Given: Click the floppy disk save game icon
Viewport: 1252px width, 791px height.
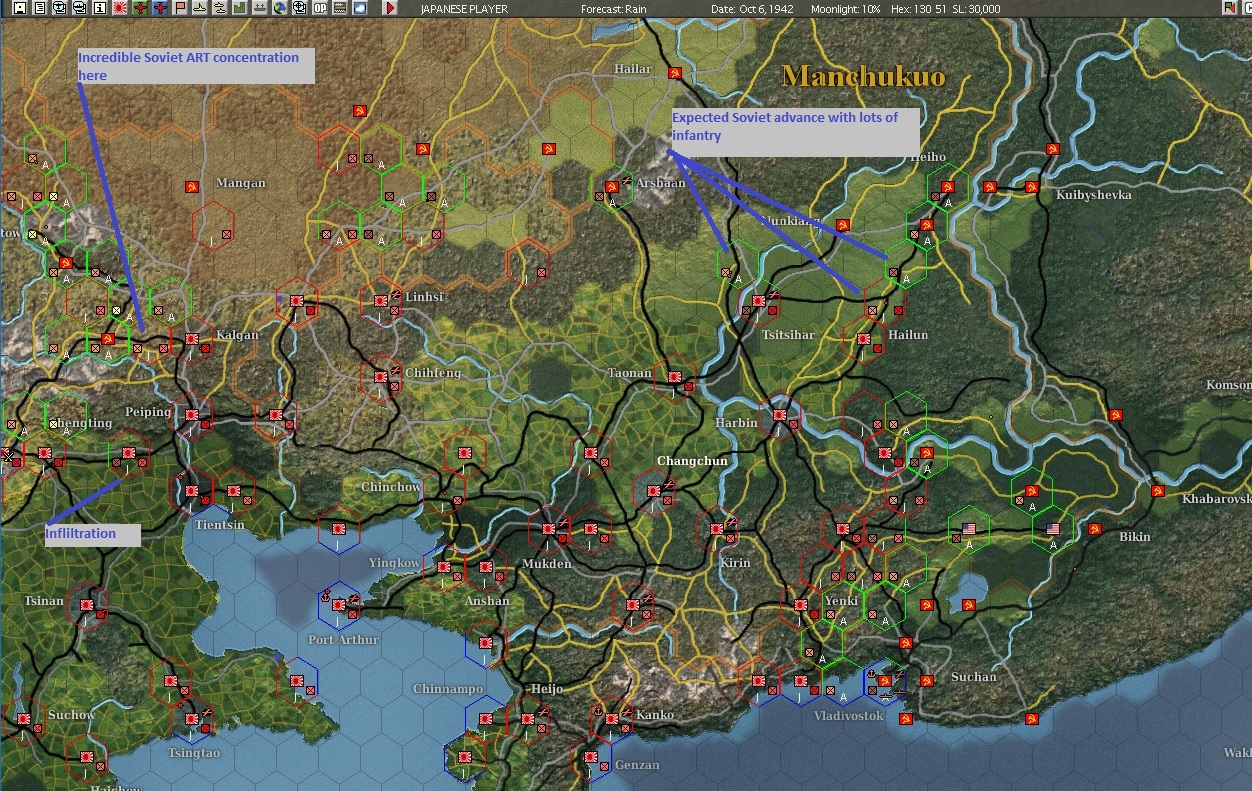Looking at the screenshot, I should click(22, 8).
